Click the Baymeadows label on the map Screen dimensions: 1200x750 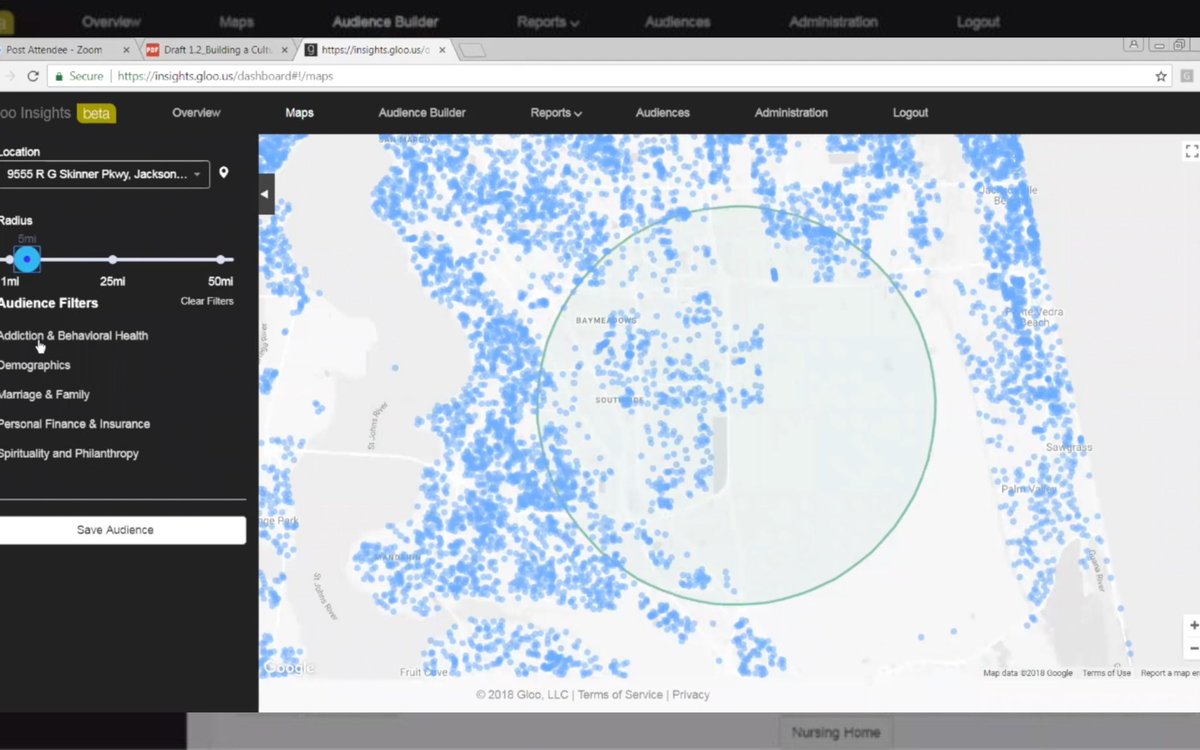click(605, 321)
